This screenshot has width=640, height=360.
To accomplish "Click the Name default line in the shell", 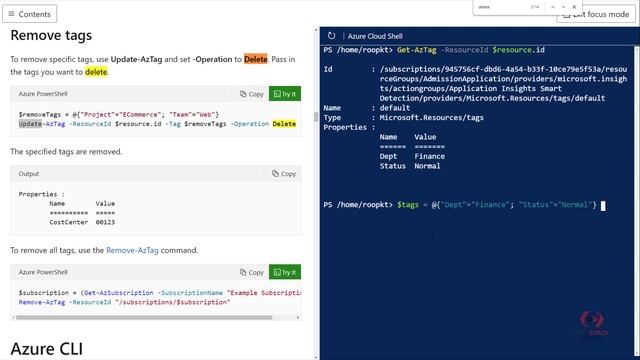I will [367, 108].
